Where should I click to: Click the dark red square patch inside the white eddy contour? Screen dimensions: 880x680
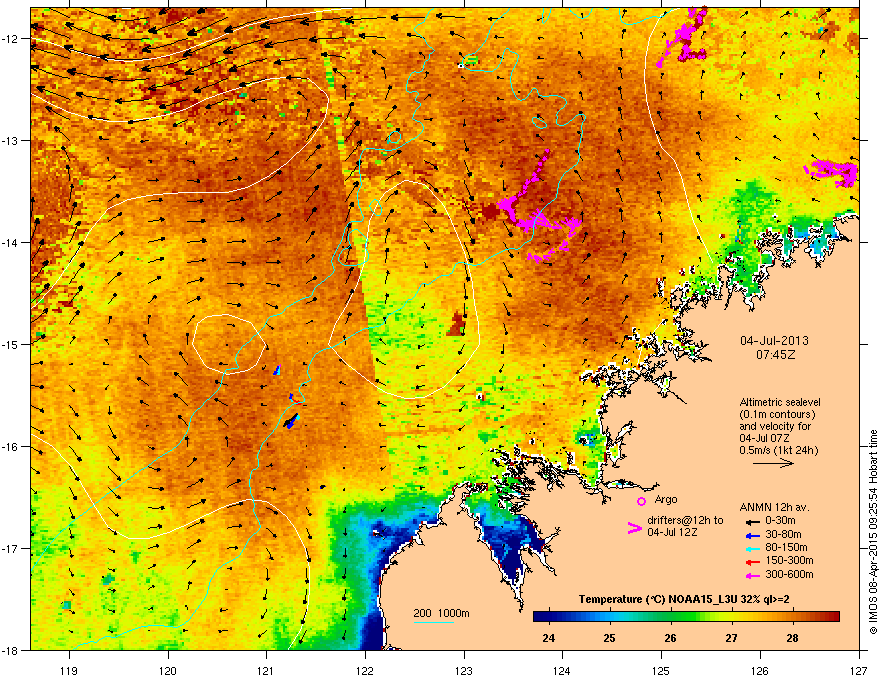(x=456, y=324)
